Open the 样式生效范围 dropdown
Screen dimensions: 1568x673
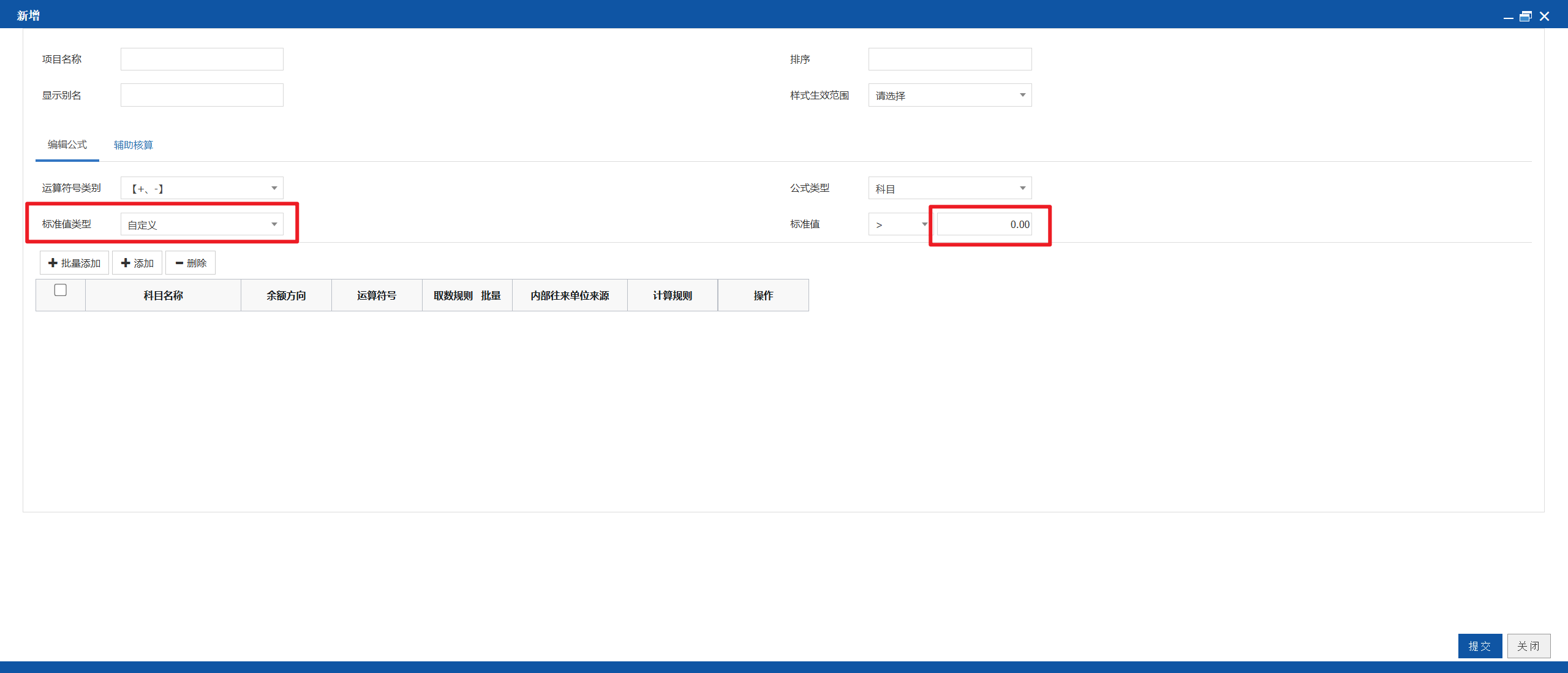click(950, 95)
